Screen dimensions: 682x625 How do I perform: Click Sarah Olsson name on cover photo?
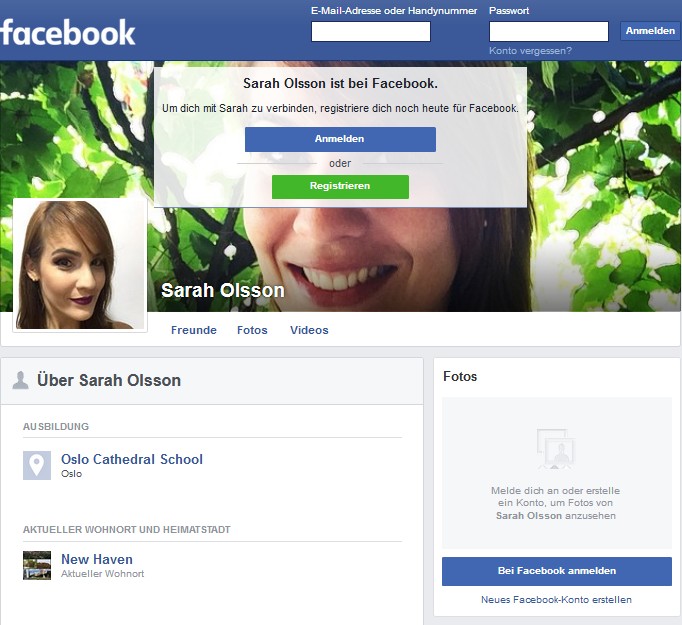click(223, 291)
